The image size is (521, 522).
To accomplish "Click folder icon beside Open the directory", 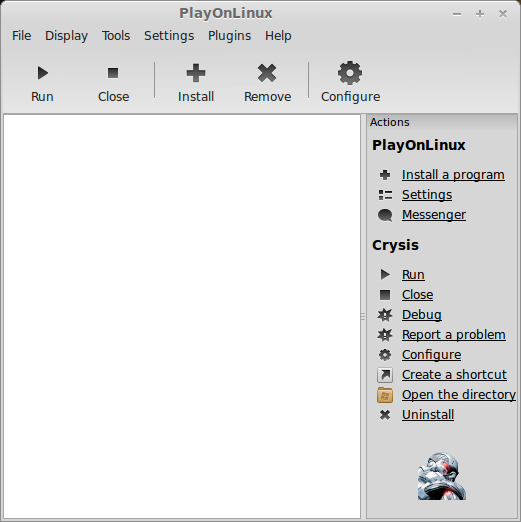I will coord(385,395).
